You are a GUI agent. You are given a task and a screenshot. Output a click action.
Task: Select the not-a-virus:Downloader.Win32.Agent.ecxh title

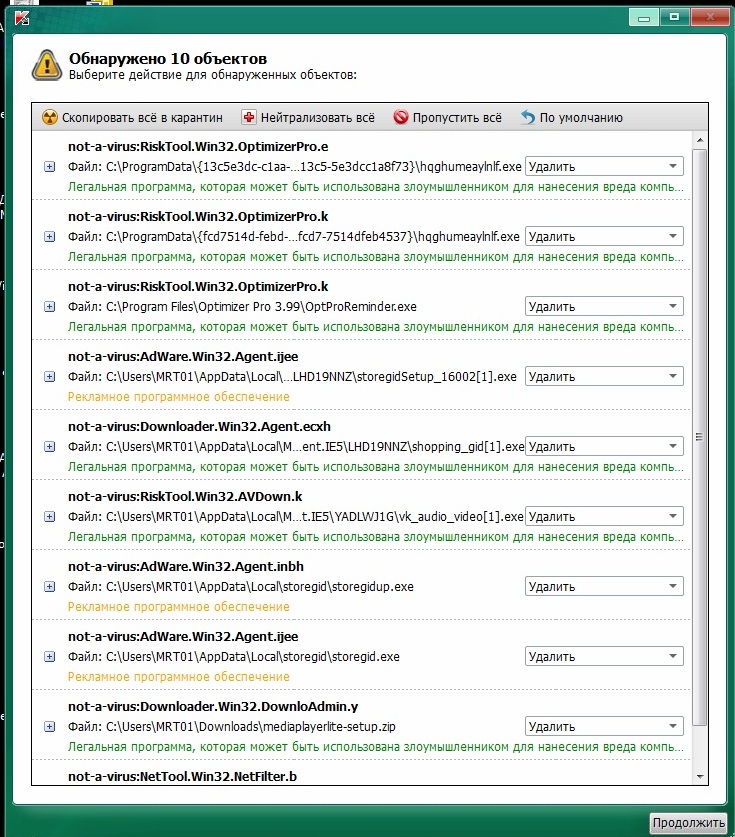199,427
